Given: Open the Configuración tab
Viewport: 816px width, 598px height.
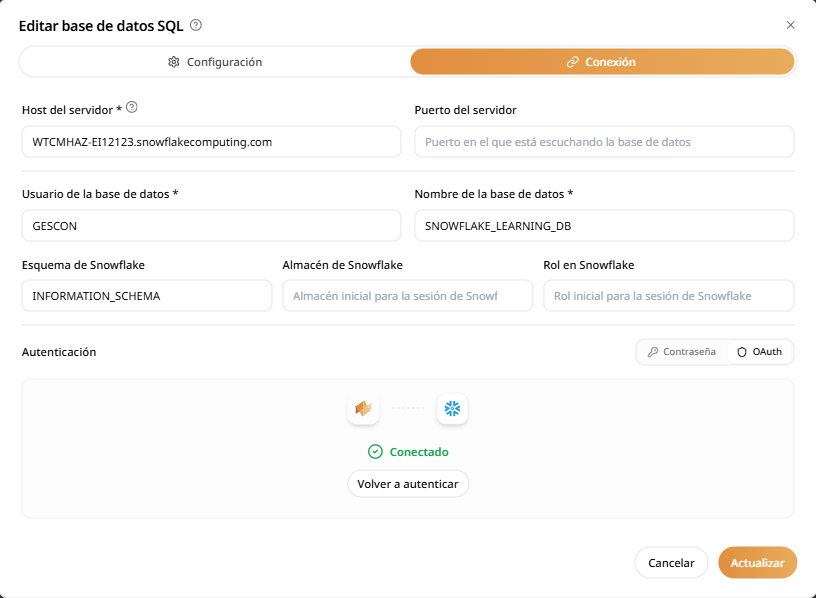Looking at the screenshot, I should 214,62.
